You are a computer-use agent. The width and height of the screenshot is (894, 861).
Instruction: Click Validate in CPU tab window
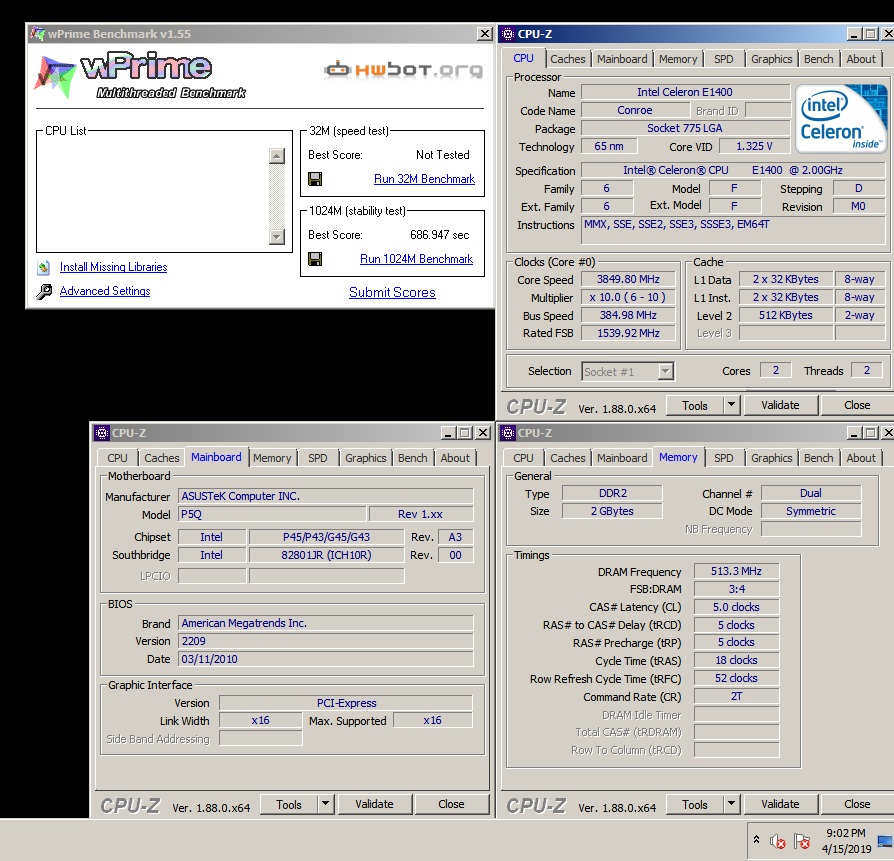click(780, 405)
